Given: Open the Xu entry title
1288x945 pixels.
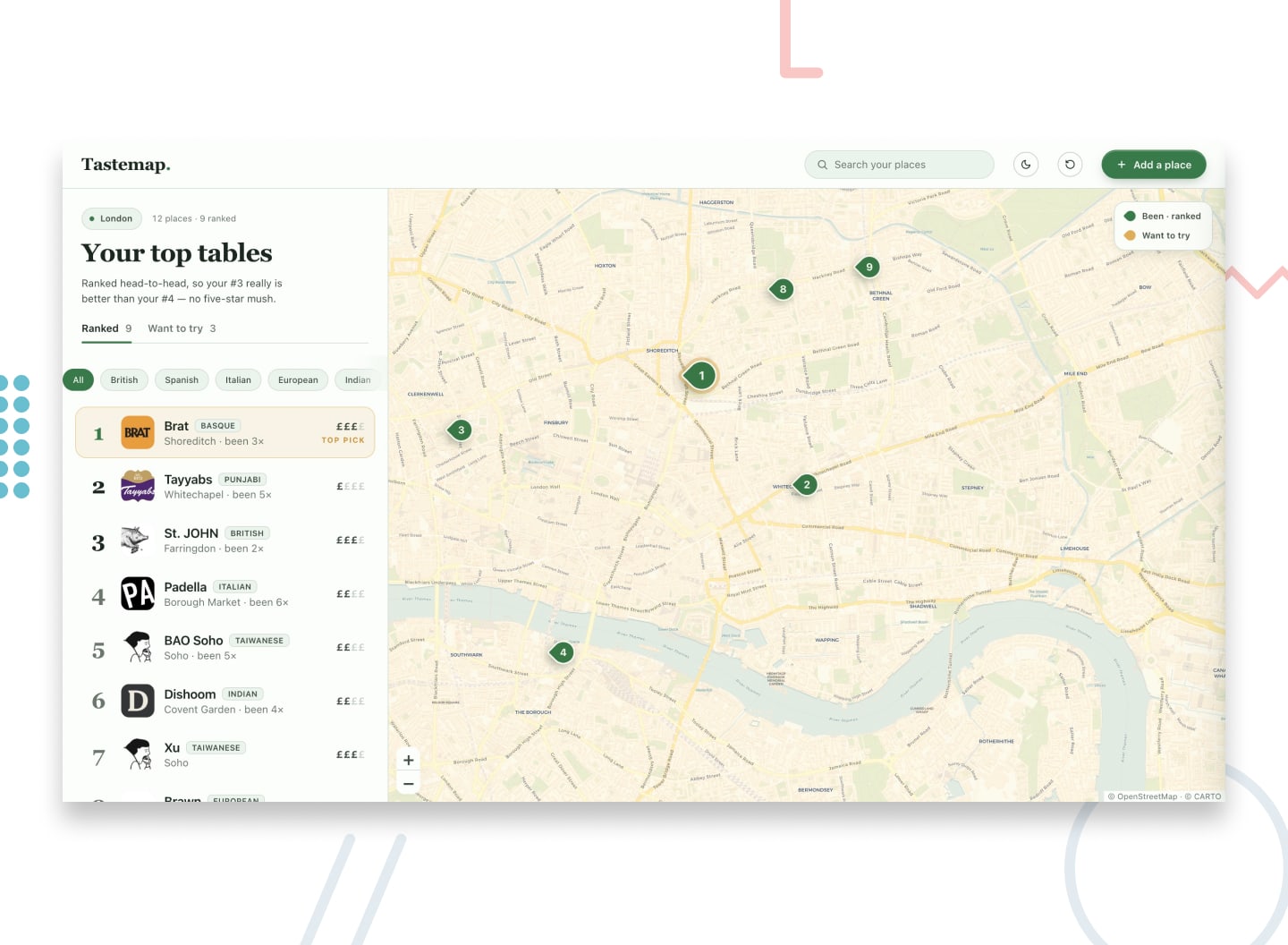Looking at the screenshot, I should click(x=172, y=748).
